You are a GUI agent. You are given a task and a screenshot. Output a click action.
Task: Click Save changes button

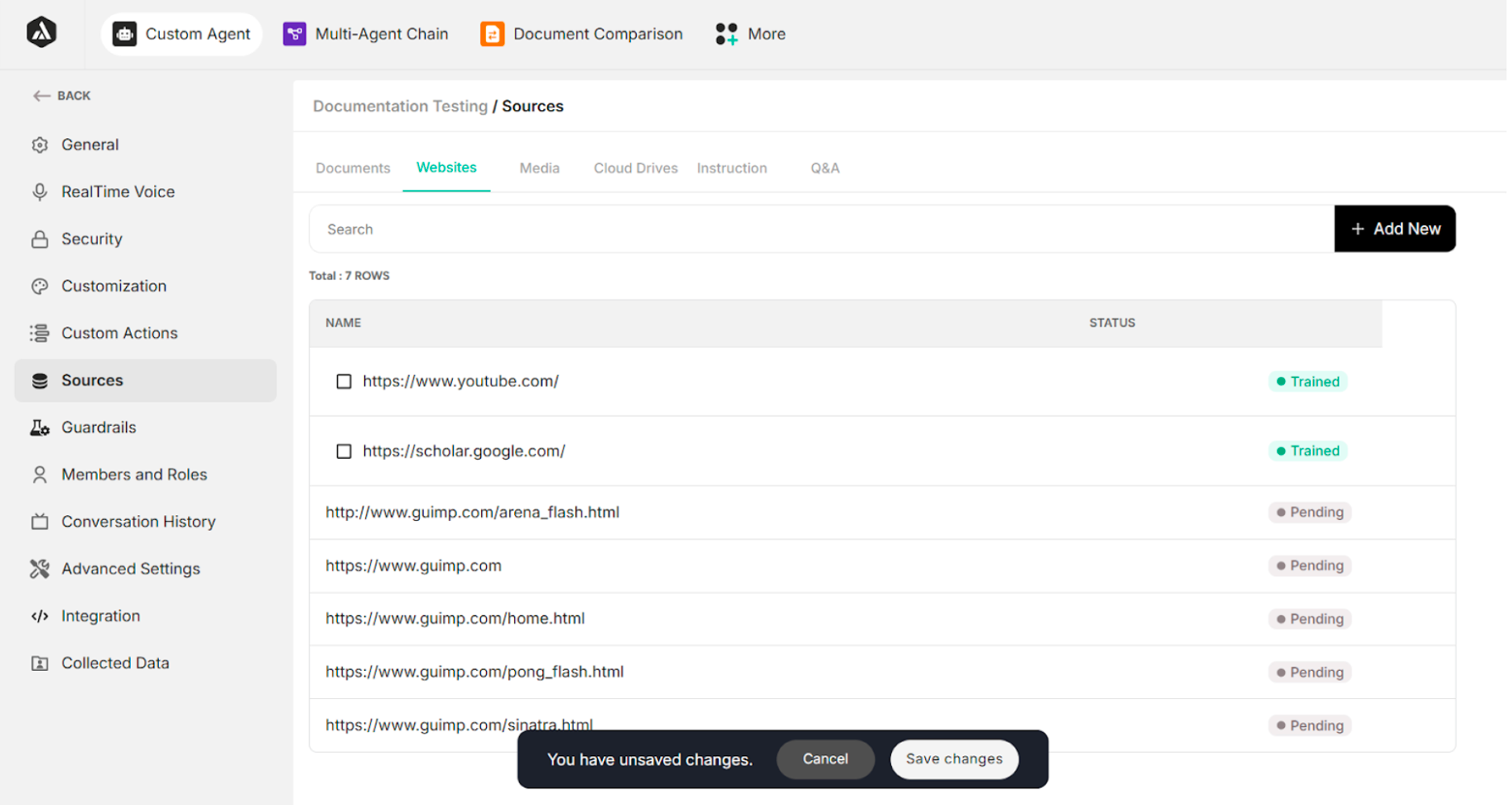(954, 759)
